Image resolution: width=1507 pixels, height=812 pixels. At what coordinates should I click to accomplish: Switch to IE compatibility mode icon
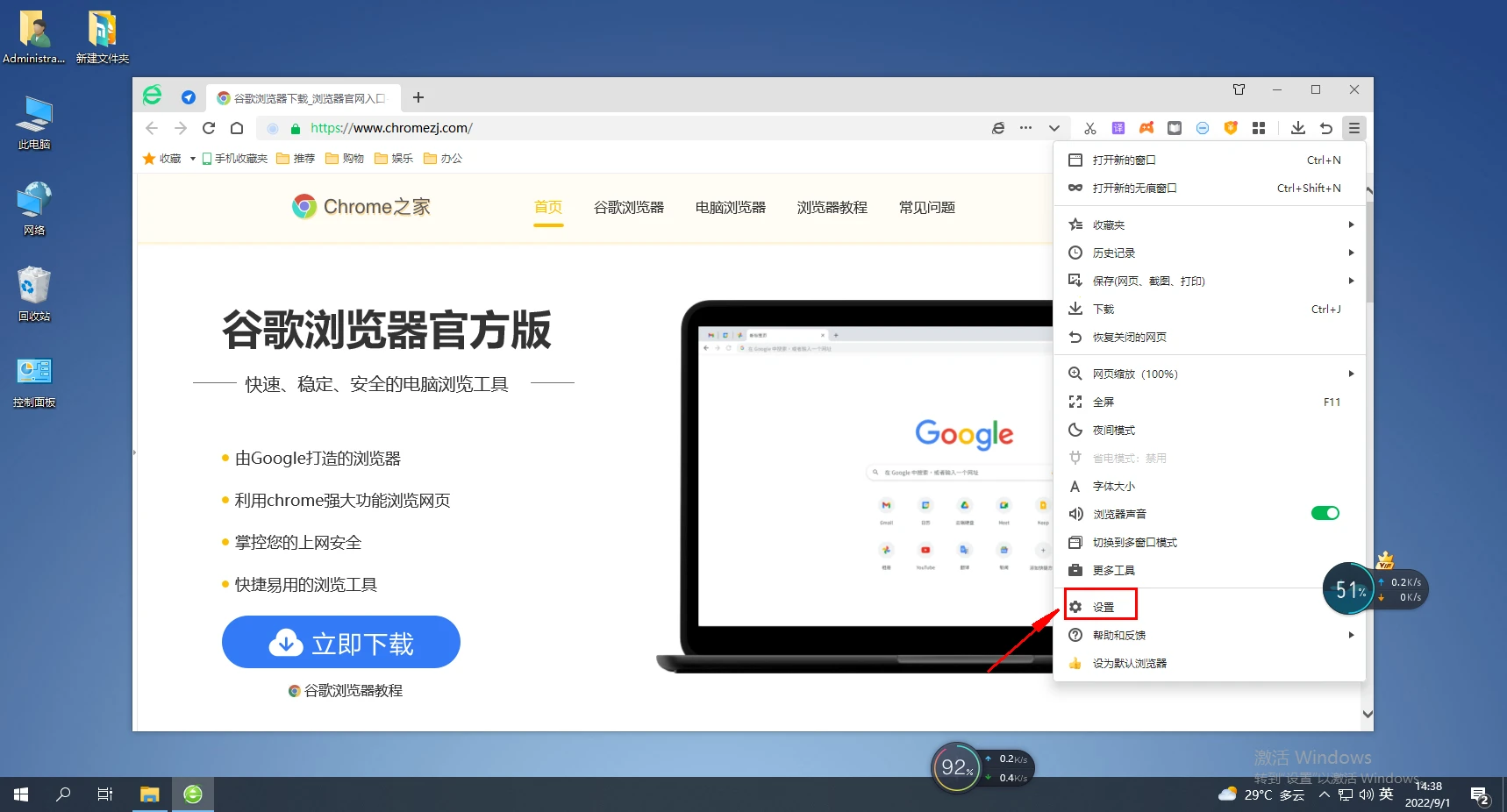[x=998, y=128]
